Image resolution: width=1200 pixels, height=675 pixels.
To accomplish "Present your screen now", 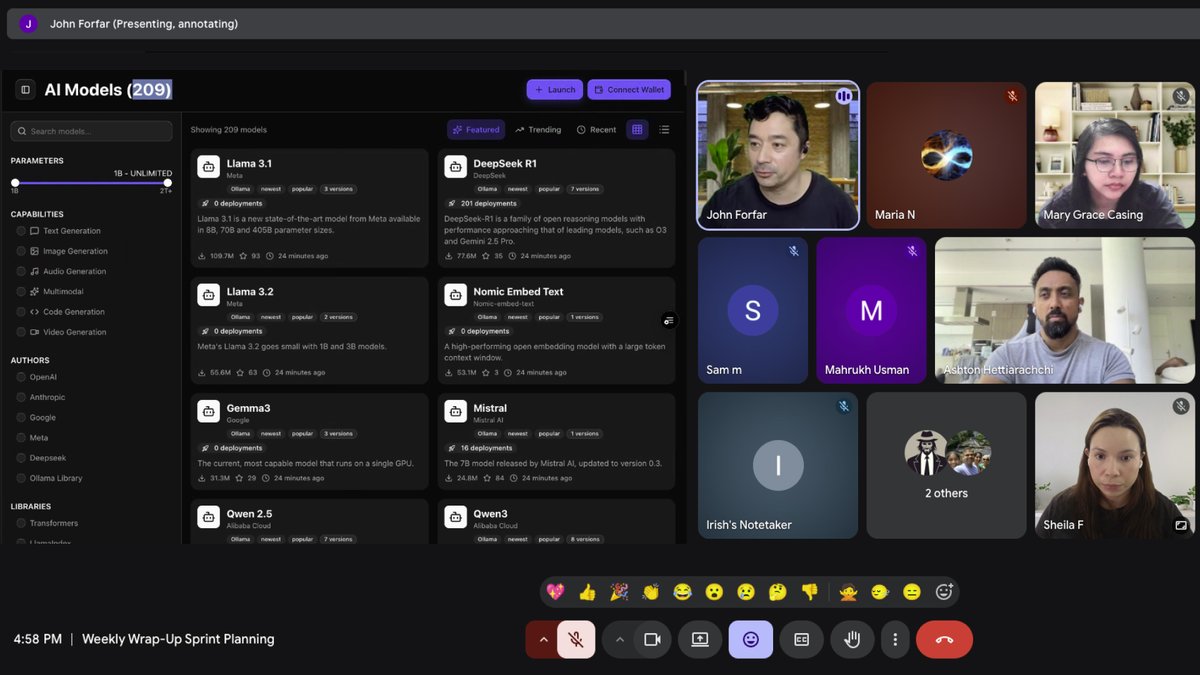I will point(700,639).
